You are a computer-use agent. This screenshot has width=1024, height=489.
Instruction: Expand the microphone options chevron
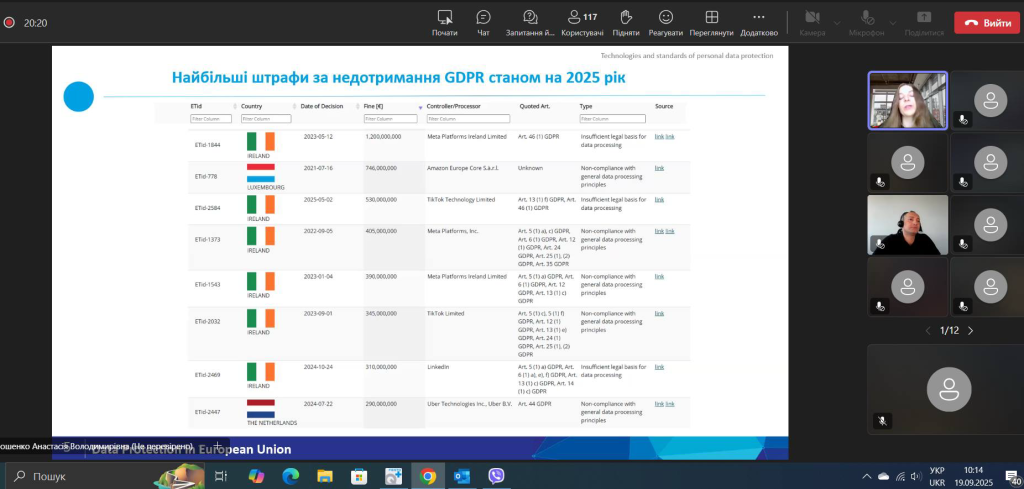[x=893, y=23]
